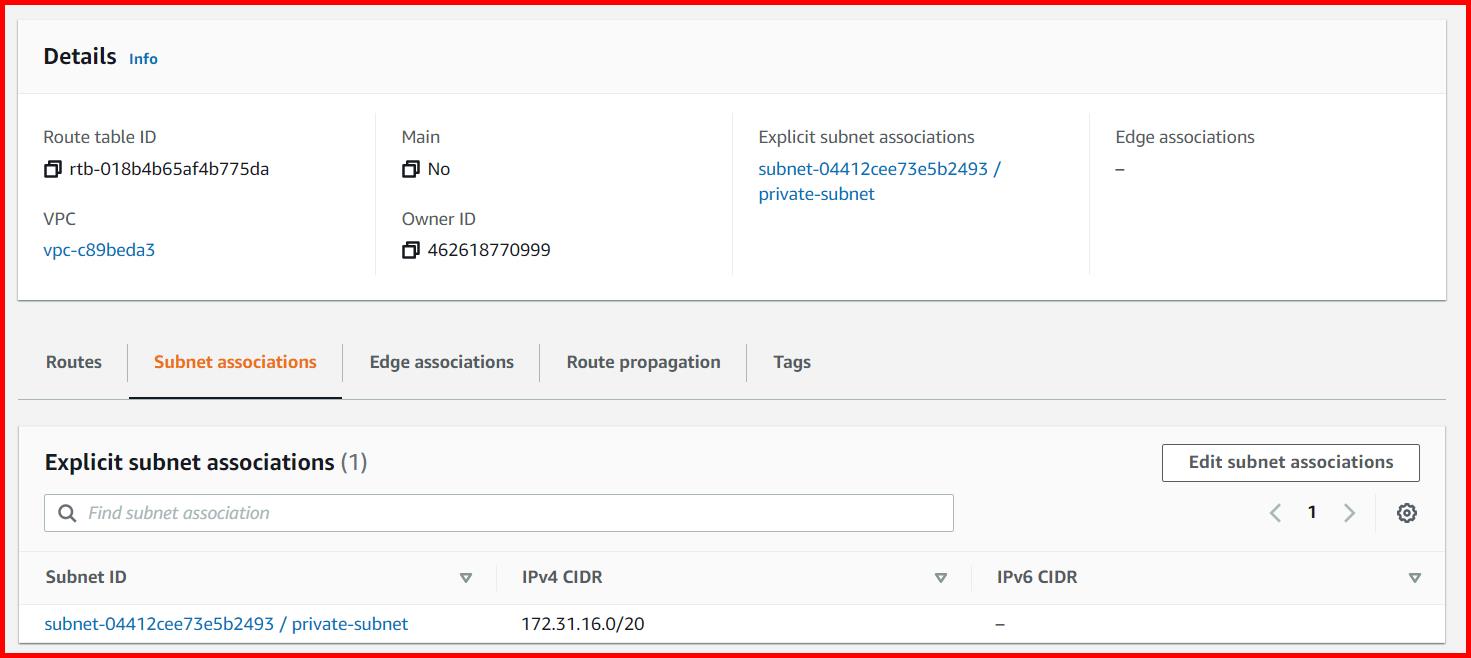Sort by IPv4 CIDR column arrow
This screenshot has height=658, width=1471.
point(940,578)
